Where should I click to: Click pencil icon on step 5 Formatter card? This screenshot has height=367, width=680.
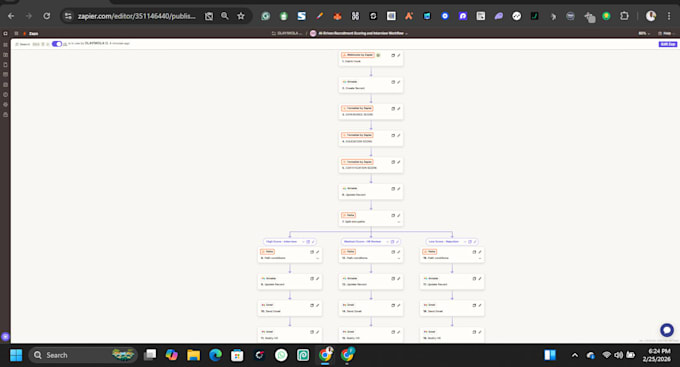point(399,162)
